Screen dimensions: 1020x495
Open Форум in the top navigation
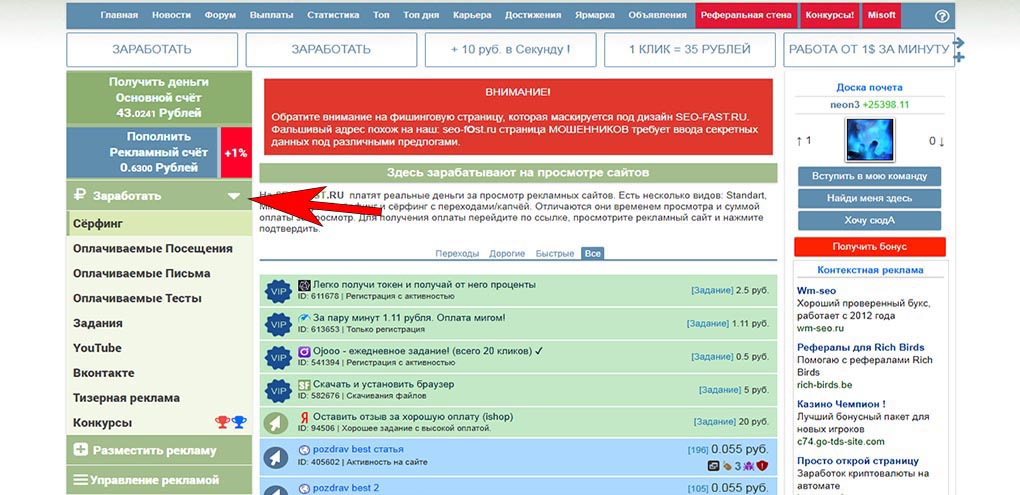220,15
